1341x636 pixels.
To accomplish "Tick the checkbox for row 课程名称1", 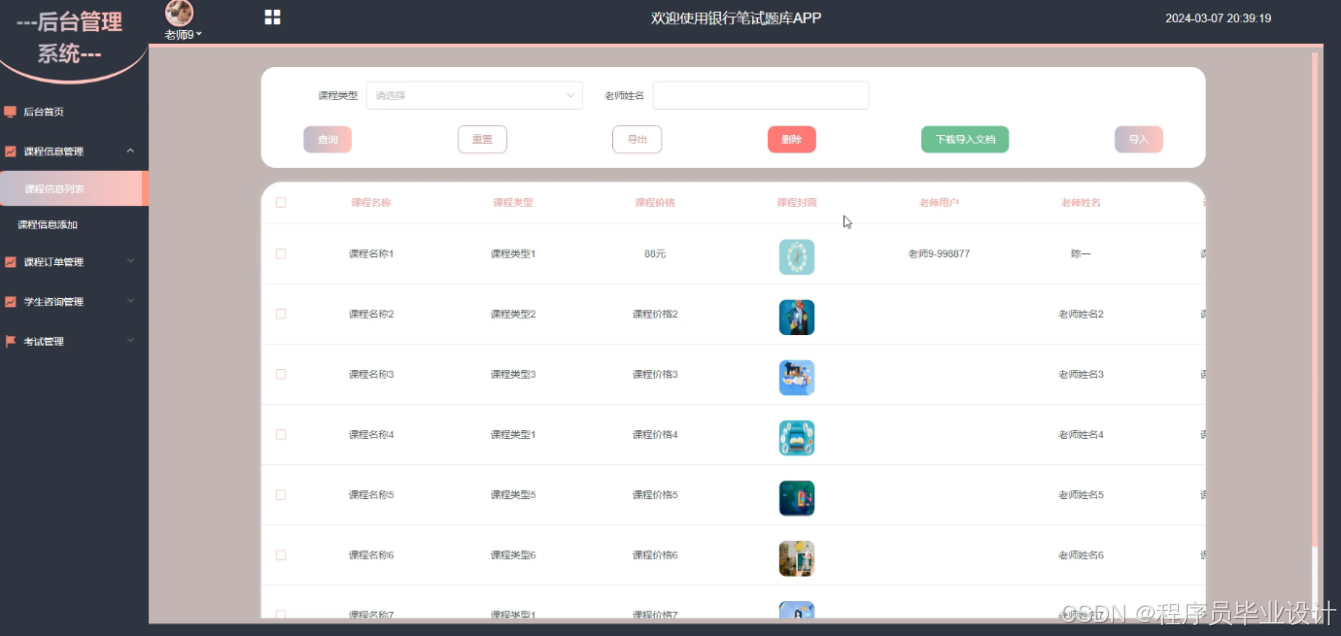I will point(281,253).
